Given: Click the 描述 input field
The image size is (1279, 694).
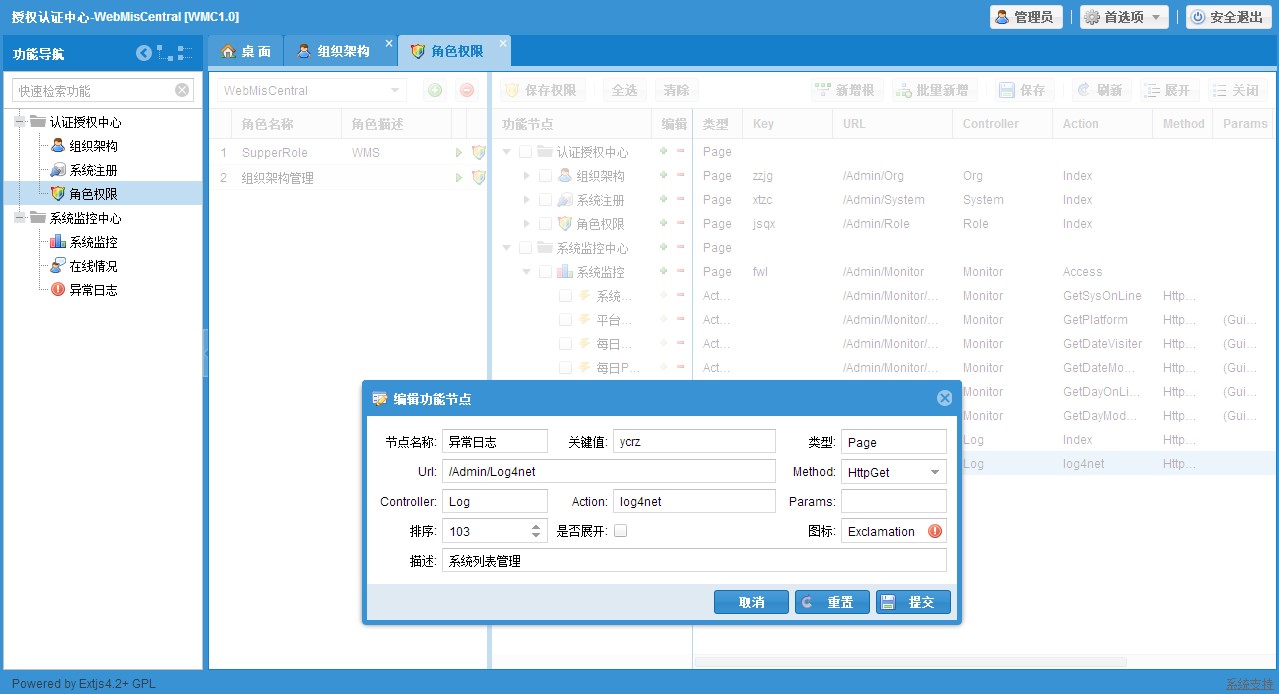Looking at the screenshot, I should [694, 560].
